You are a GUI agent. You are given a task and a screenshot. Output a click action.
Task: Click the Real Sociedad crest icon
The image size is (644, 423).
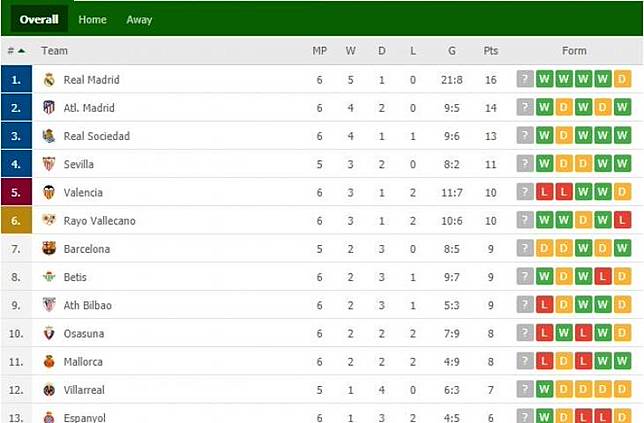(x=49, y=136)
